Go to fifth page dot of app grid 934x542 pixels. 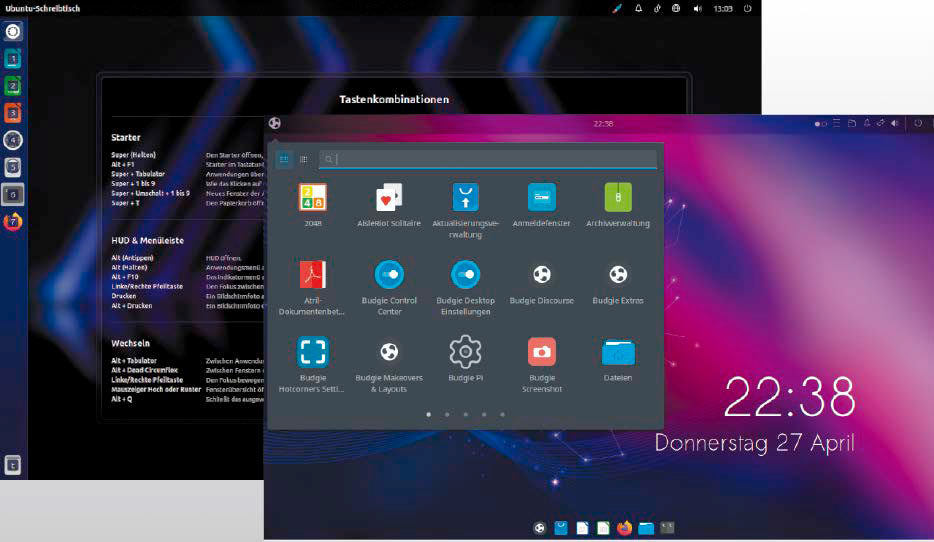pyautogui.click(x=502, y=414)
